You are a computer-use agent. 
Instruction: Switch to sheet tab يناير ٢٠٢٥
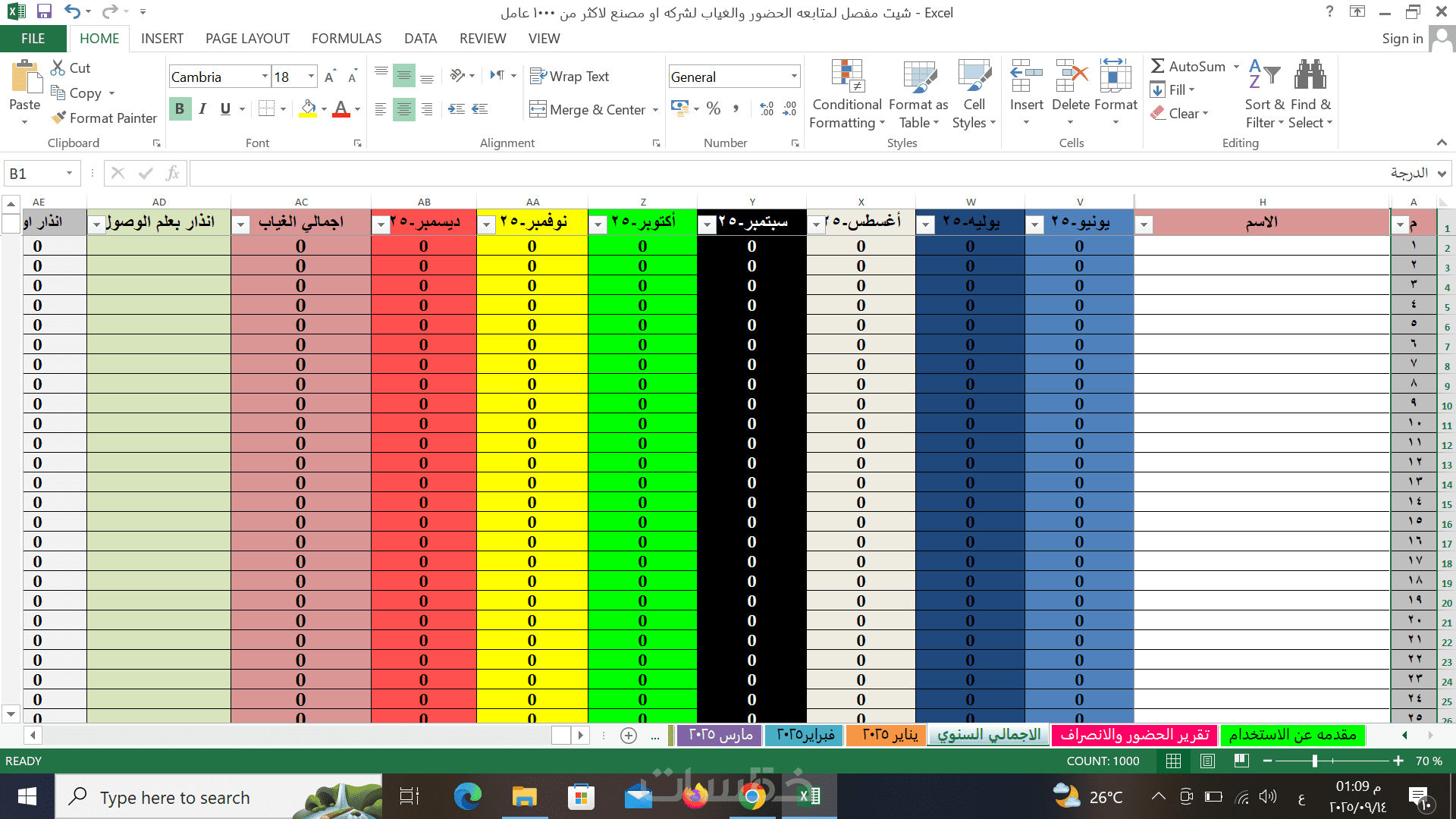[x=885, y=735]
